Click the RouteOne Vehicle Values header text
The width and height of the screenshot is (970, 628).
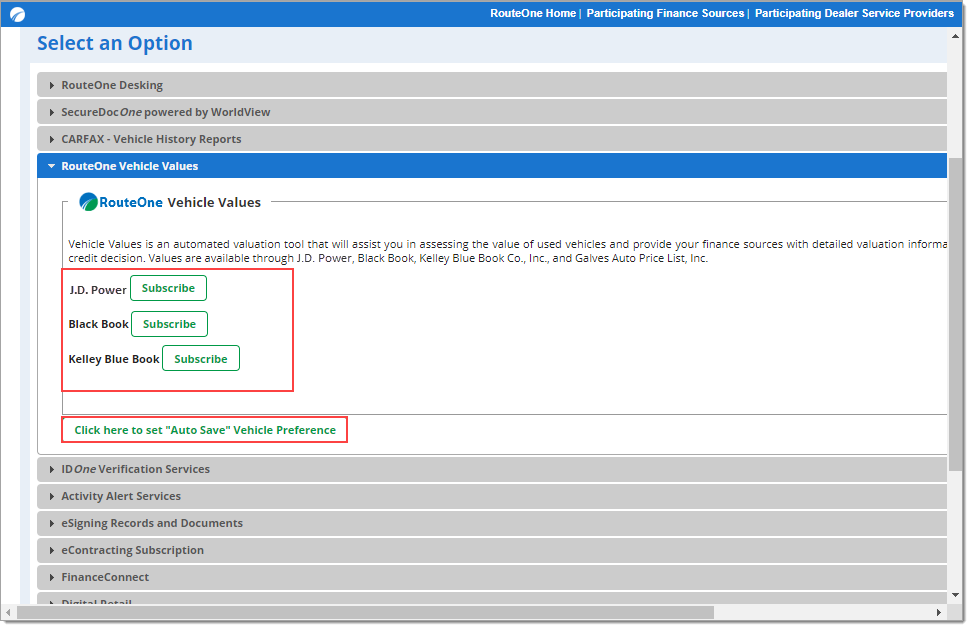pyautogui.click(x=130, y=166)
